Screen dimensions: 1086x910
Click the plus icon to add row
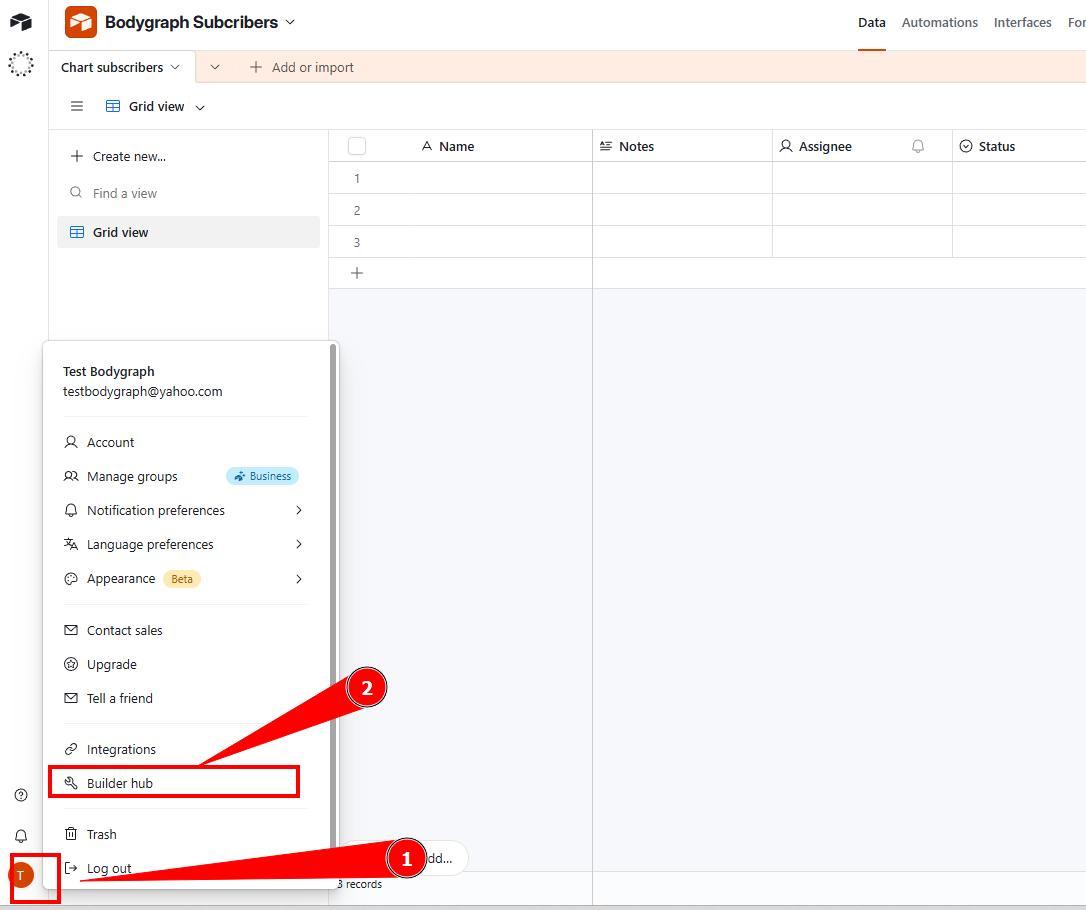(x=357, y=273)
